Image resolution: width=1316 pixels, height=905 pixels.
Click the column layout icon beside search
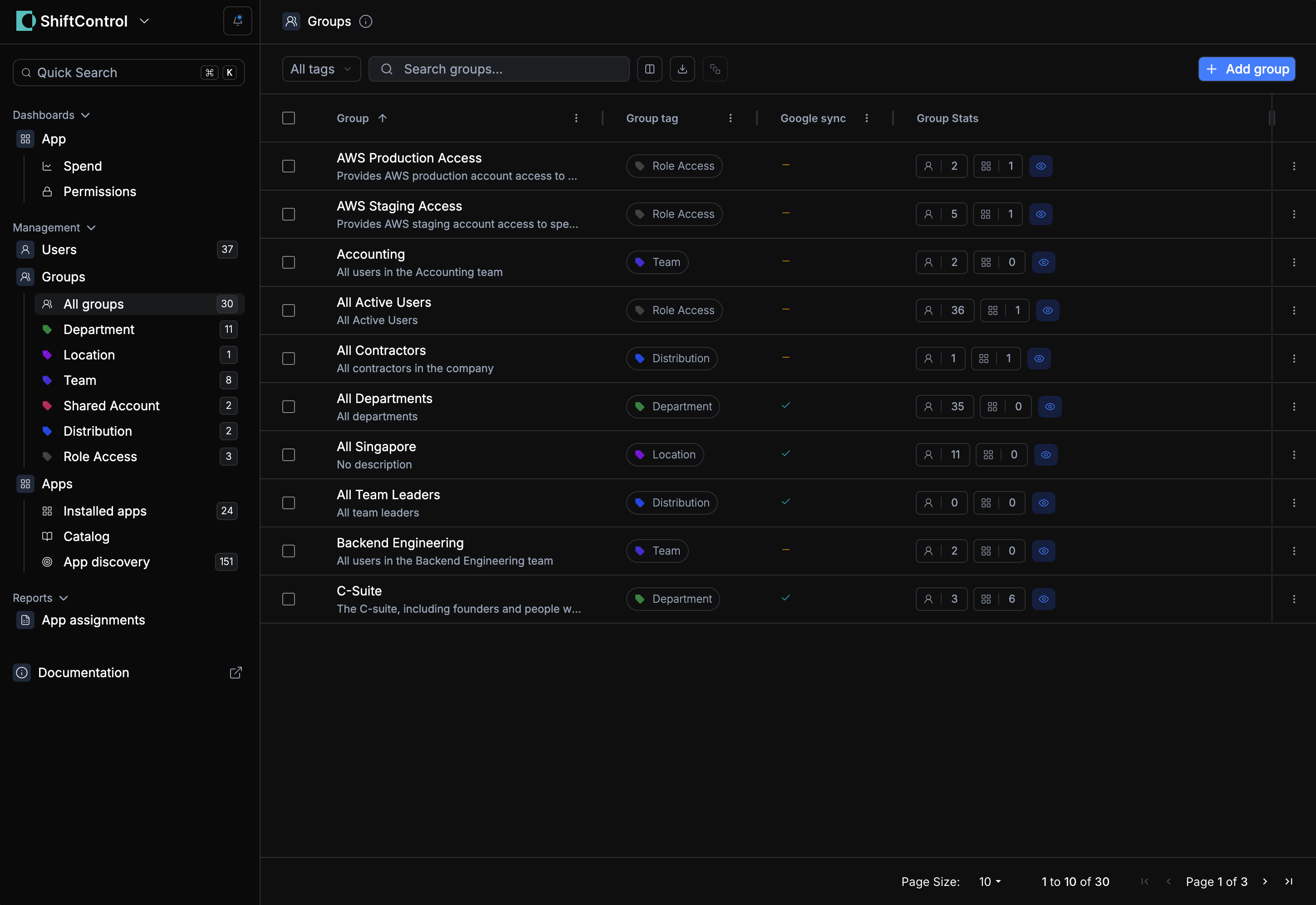[649, 69]
